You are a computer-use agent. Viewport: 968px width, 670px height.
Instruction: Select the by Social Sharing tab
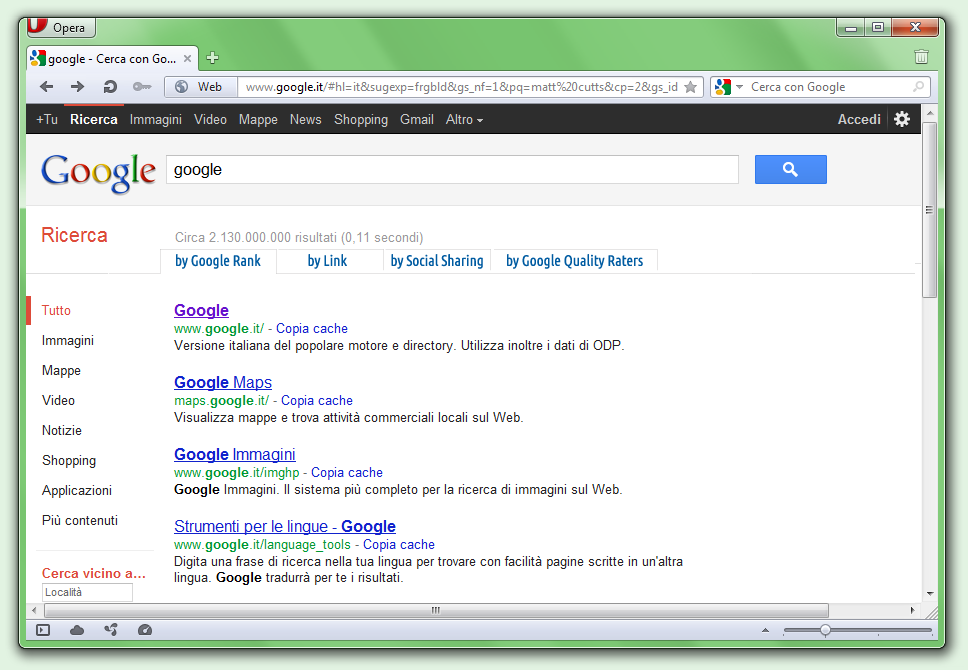pos(437,261)
